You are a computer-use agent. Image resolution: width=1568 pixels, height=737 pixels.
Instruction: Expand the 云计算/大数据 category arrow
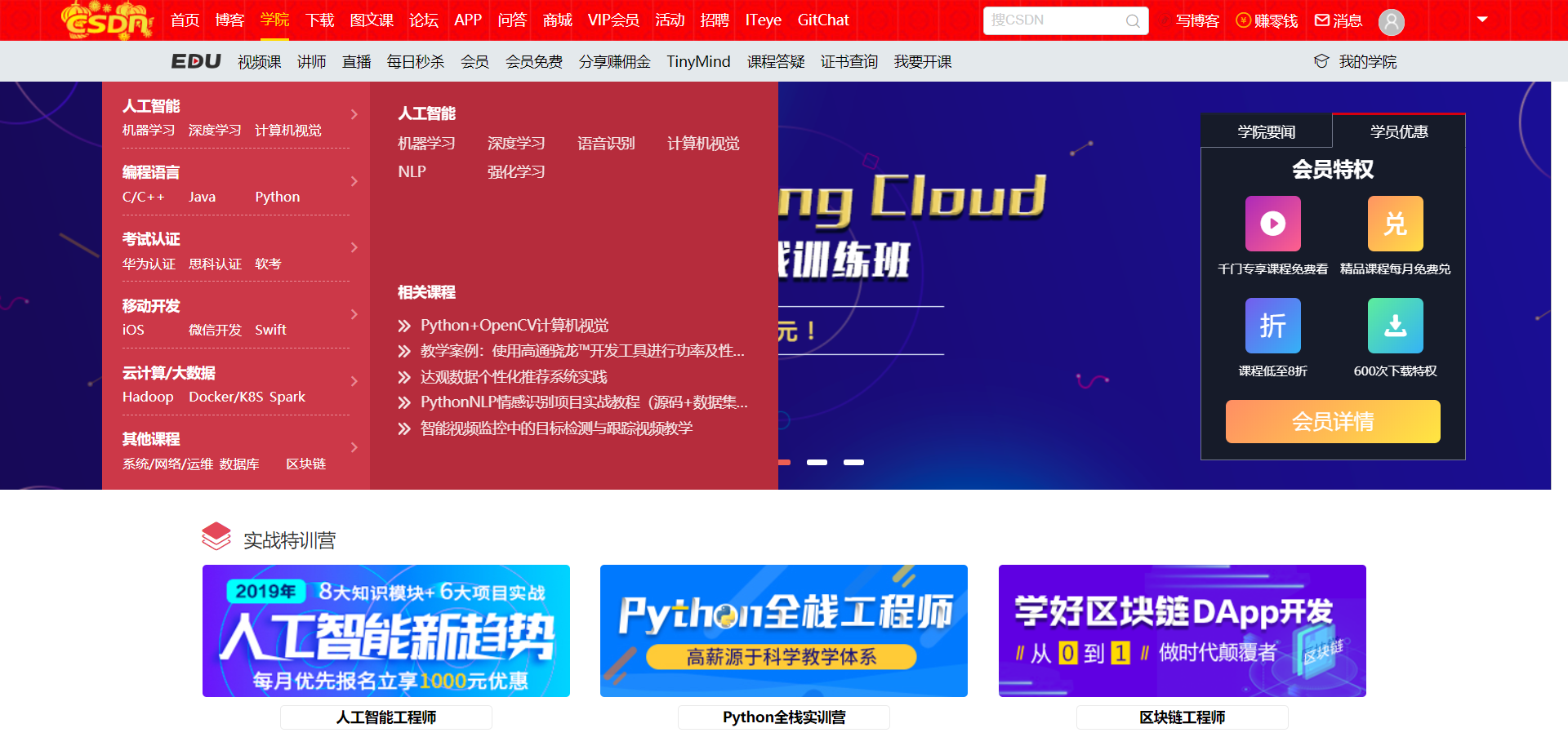(x=354, y=381)
